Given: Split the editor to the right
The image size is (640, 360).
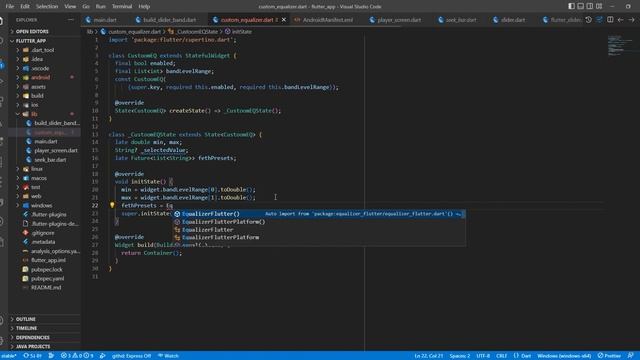Looking at the screenshot, I should 610,20.
